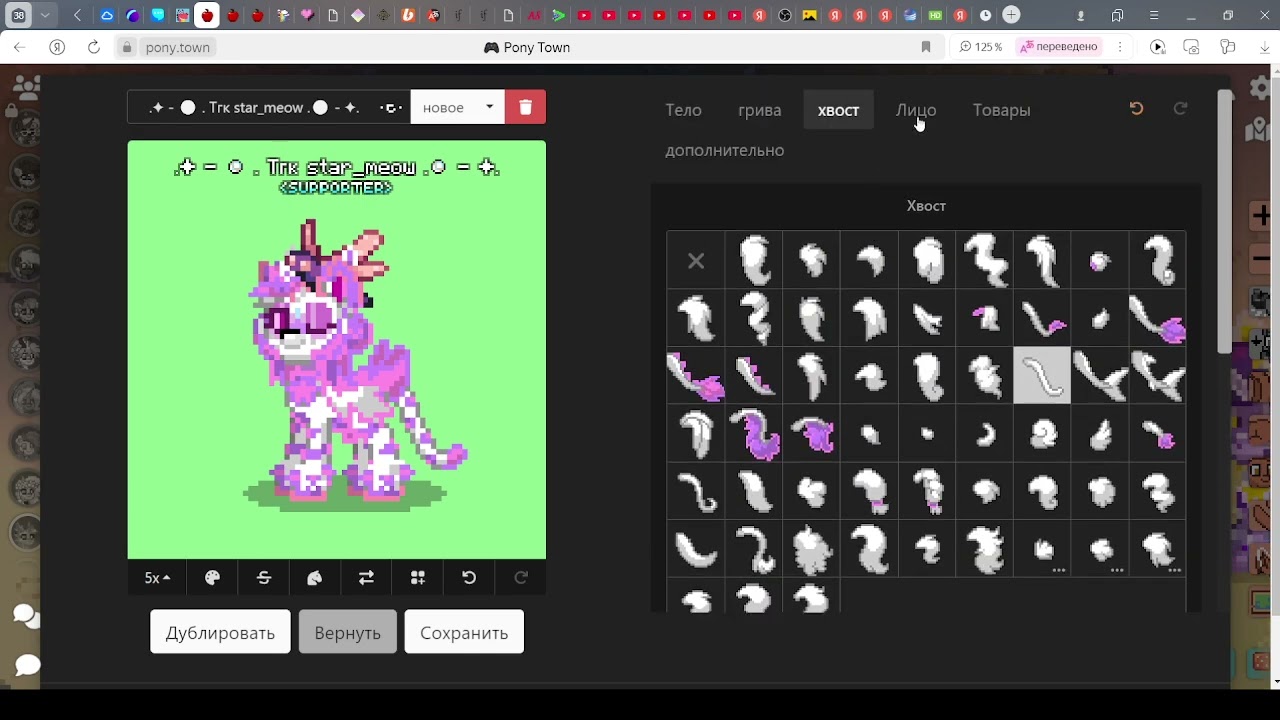
Task: Select the no-tail X option
Action: pyautogui.click(x=696, y=261)
